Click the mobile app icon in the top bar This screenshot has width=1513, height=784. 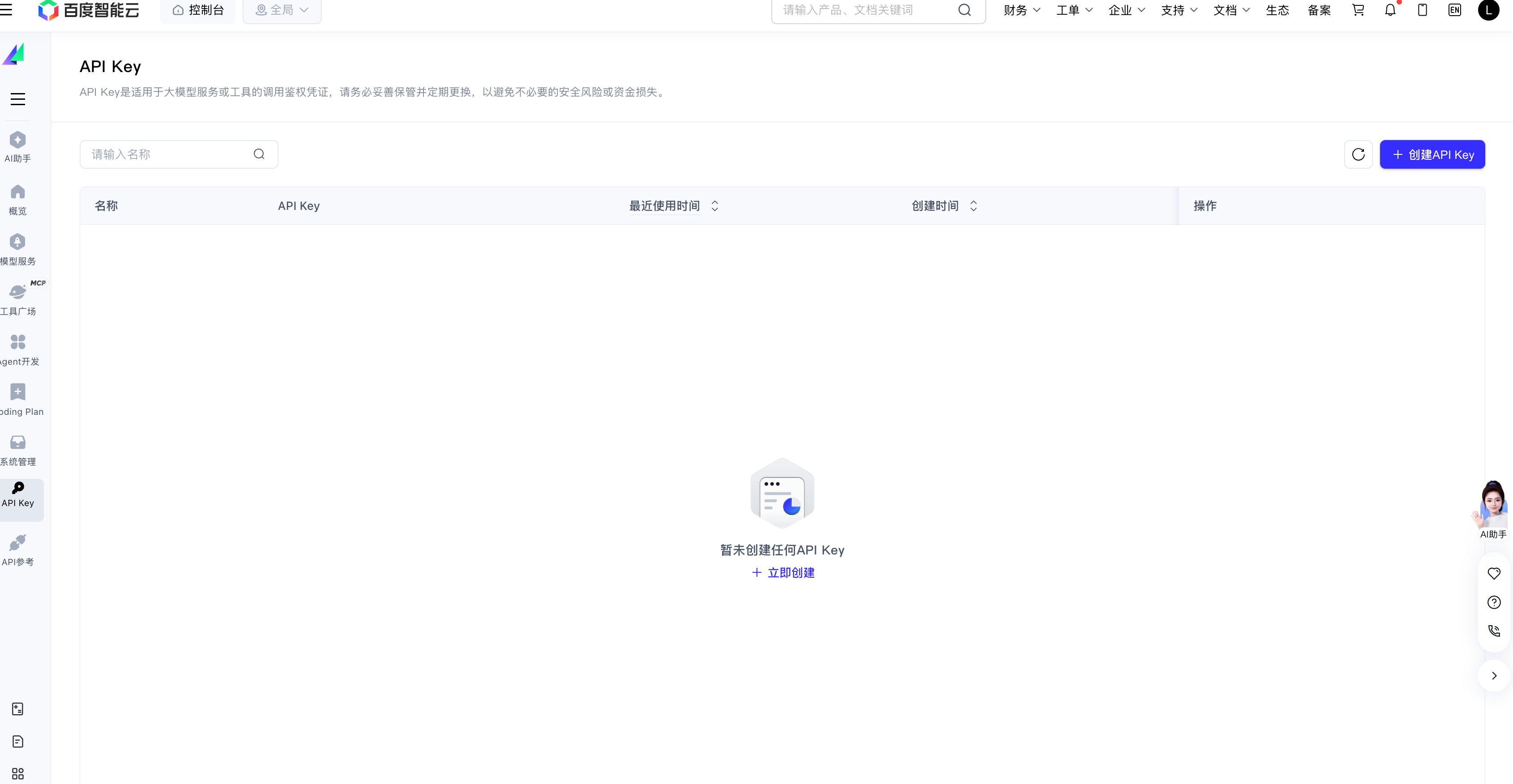pos(1423,10)
